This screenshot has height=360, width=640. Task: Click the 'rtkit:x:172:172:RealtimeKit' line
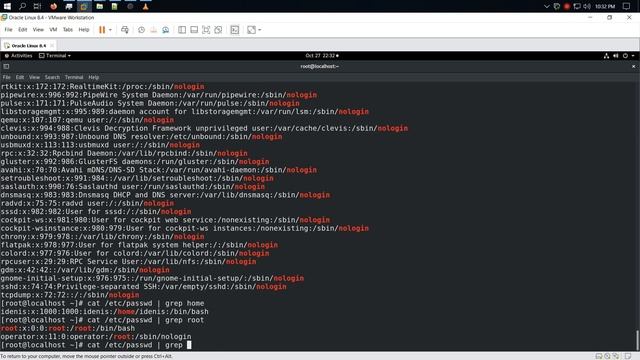pos(102,87)
